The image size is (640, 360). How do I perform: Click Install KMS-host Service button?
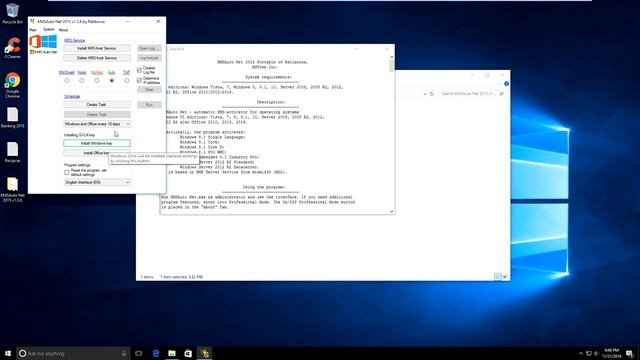pos(97,48)
